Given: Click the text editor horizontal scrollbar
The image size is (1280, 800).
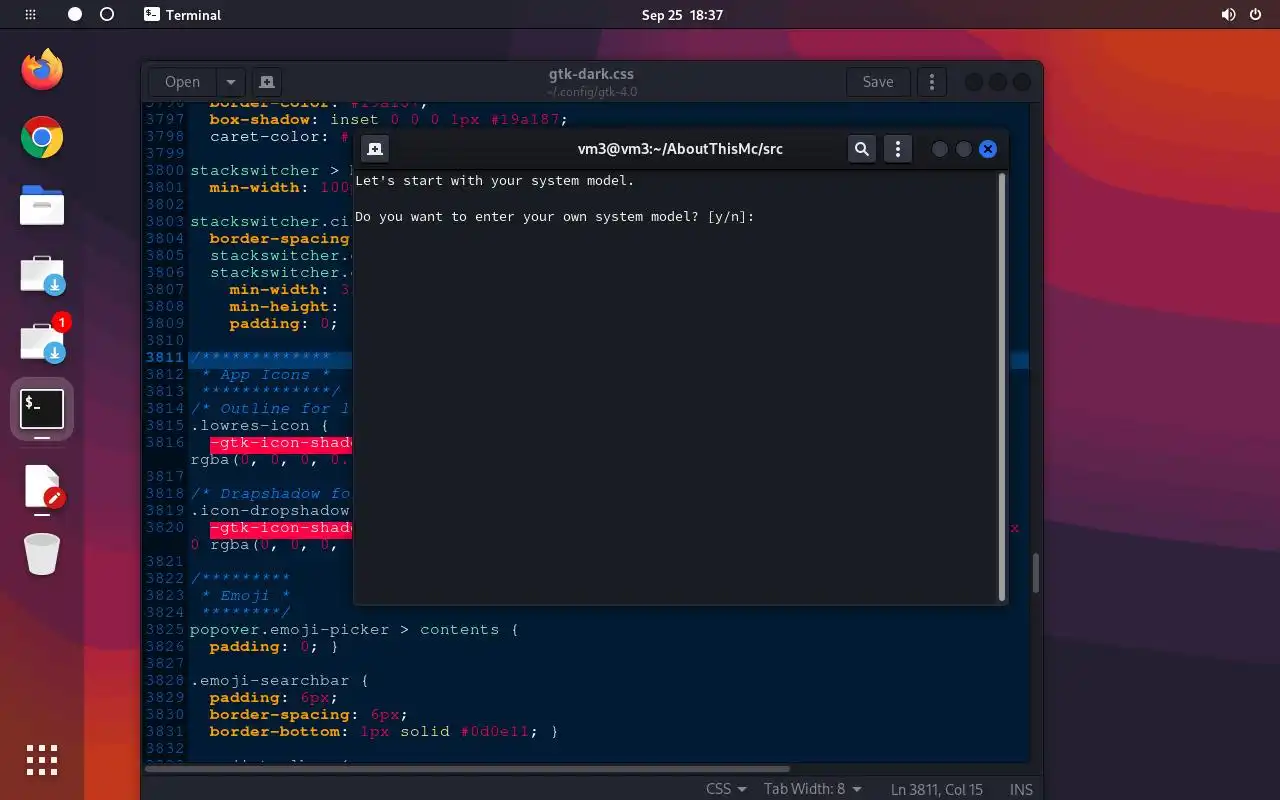Looking at the screenshot, I should (468, 769).
